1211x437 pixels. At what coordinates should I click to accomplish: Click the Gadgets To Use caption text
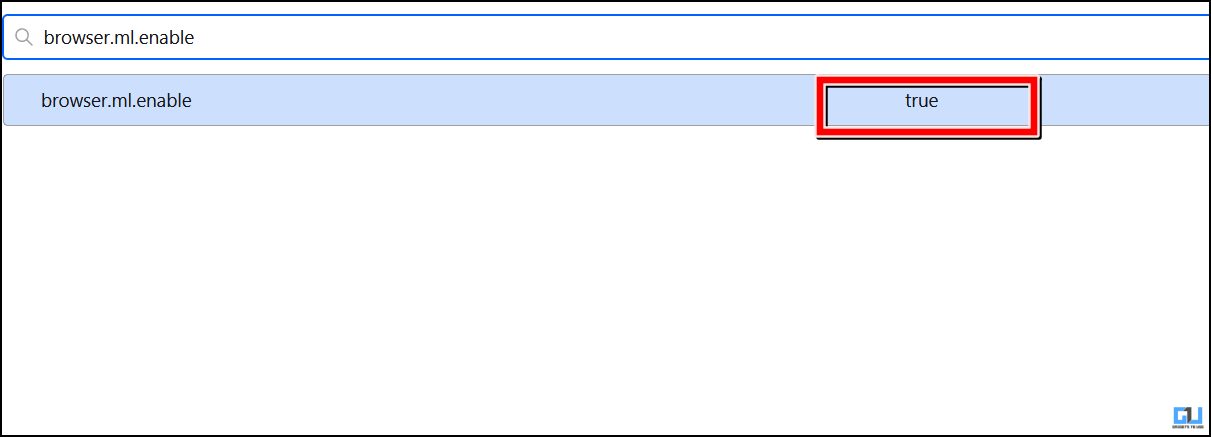click(1187, 430)
